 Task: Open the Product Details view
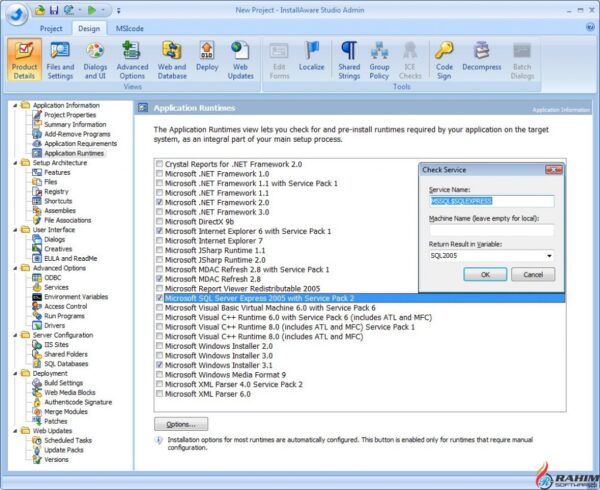point(24,60)
